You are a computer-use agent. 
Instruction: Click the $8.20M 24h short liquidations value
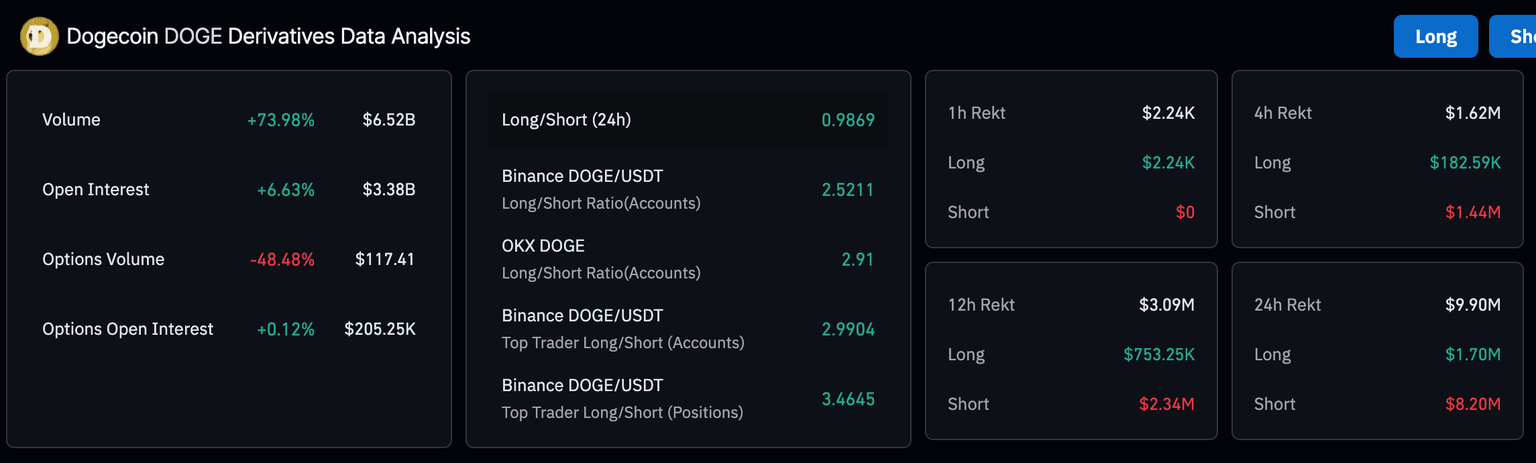click(1472, 404)
